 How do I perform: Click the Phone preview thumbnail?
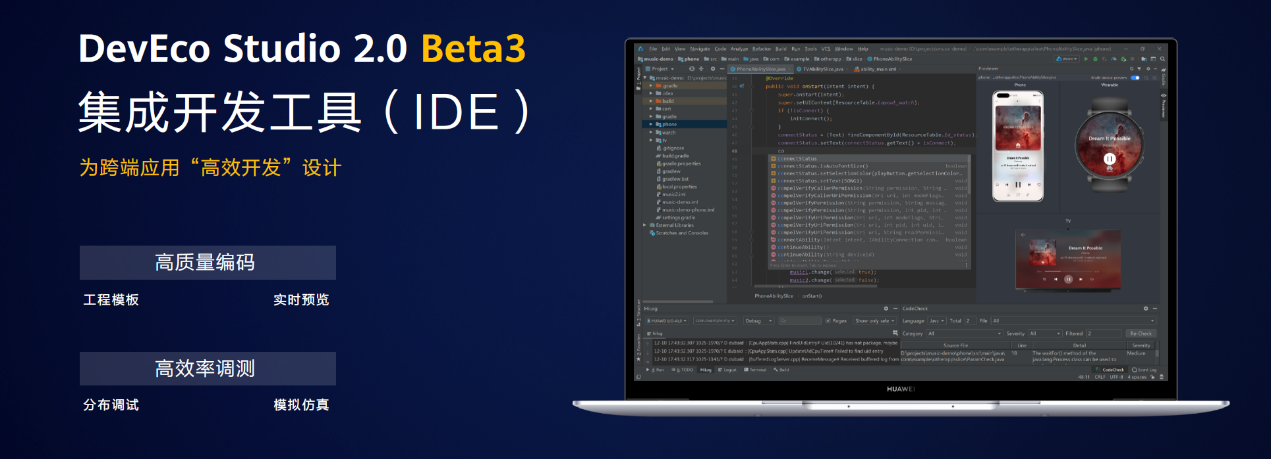click(x=1018, y=146)
